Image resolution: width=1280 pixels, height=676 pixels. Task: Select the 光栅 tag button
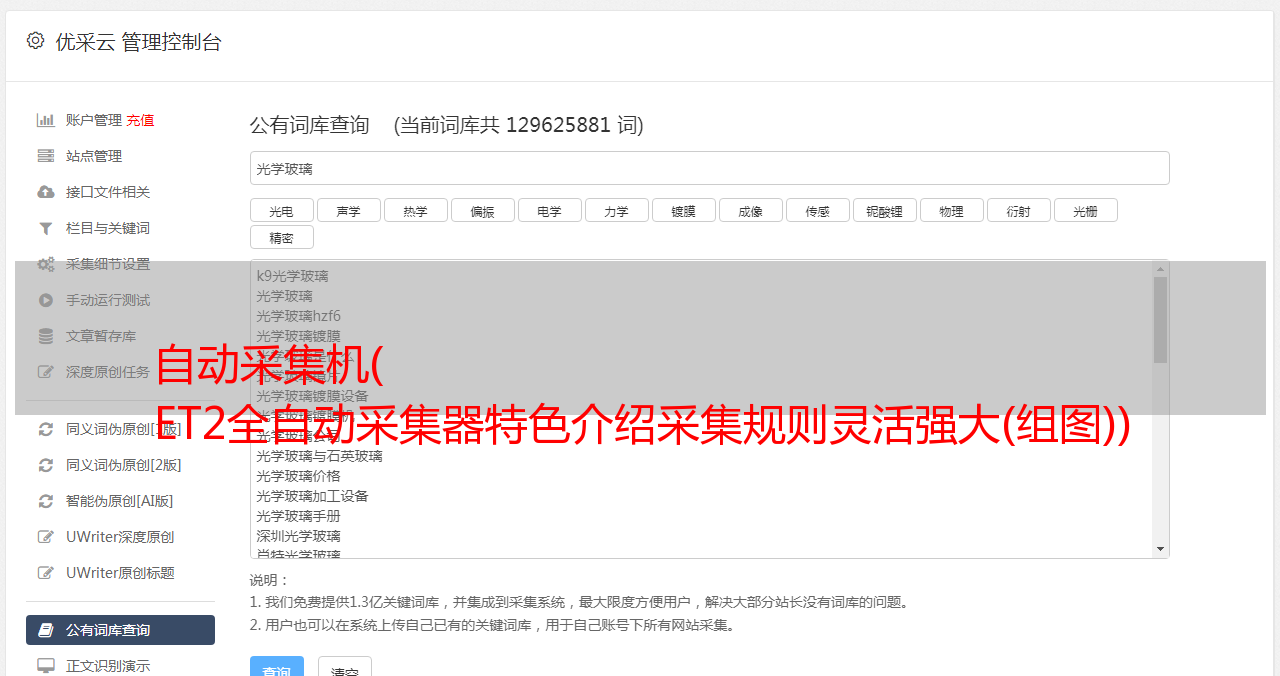tap(1086, 211)
